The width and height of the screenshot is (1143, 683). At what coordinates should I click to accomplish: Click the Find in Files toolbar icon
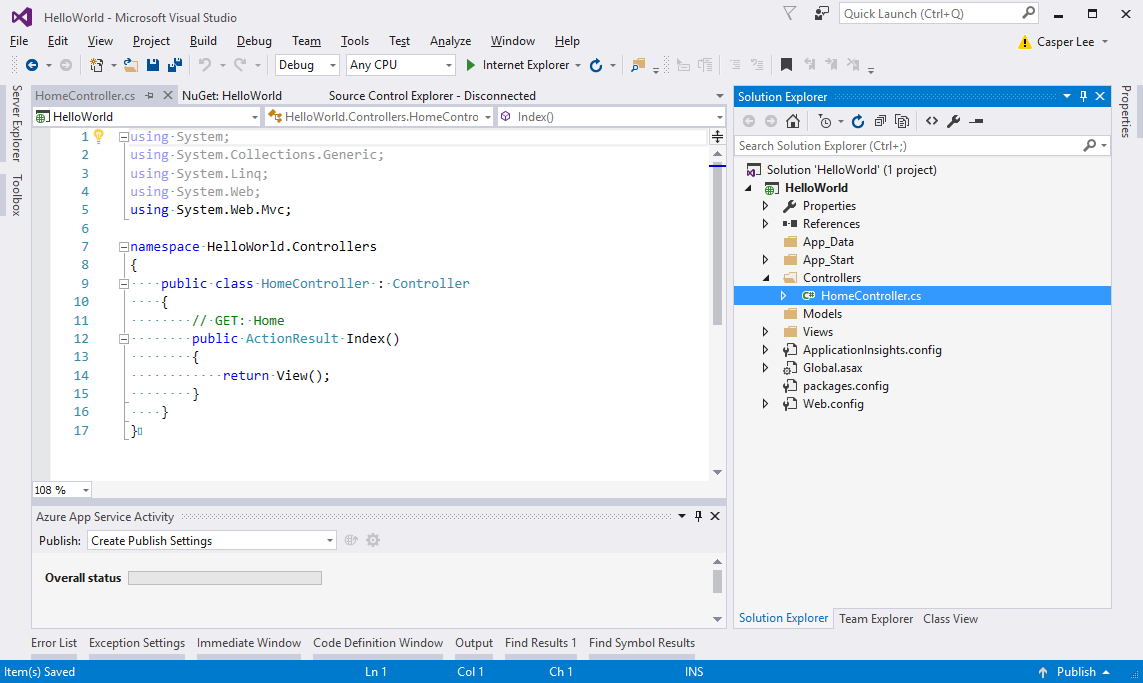coord(638,65)
